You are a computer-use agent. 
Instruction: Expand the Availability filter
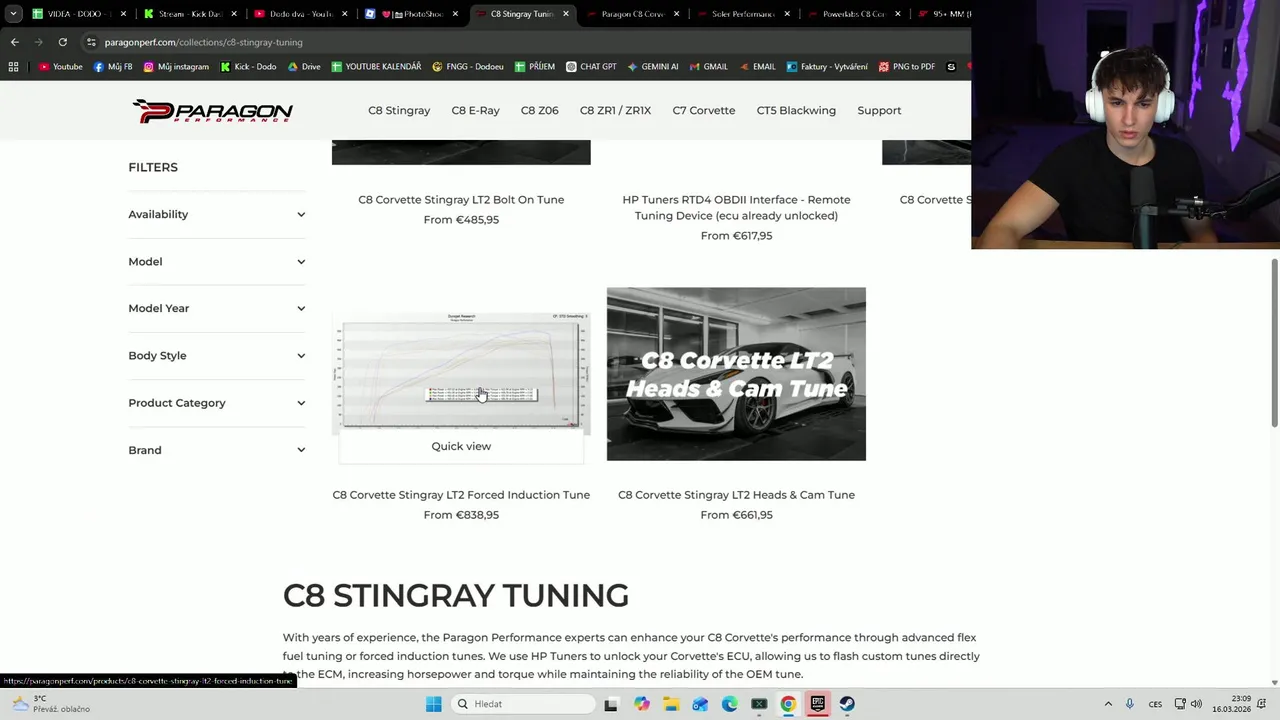point(217,214)
